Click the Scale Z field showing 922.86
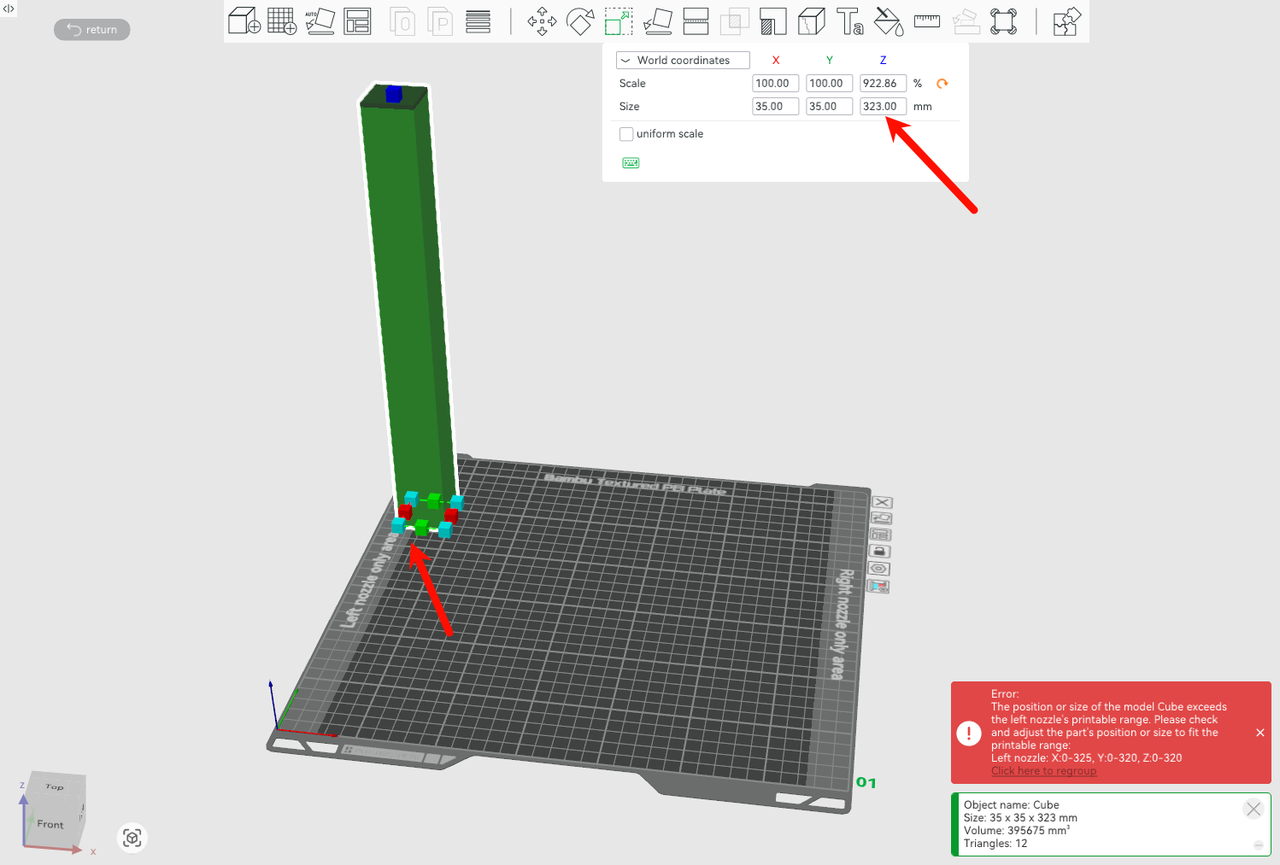Screen dimensions: 1280x865 pos(883,84)
